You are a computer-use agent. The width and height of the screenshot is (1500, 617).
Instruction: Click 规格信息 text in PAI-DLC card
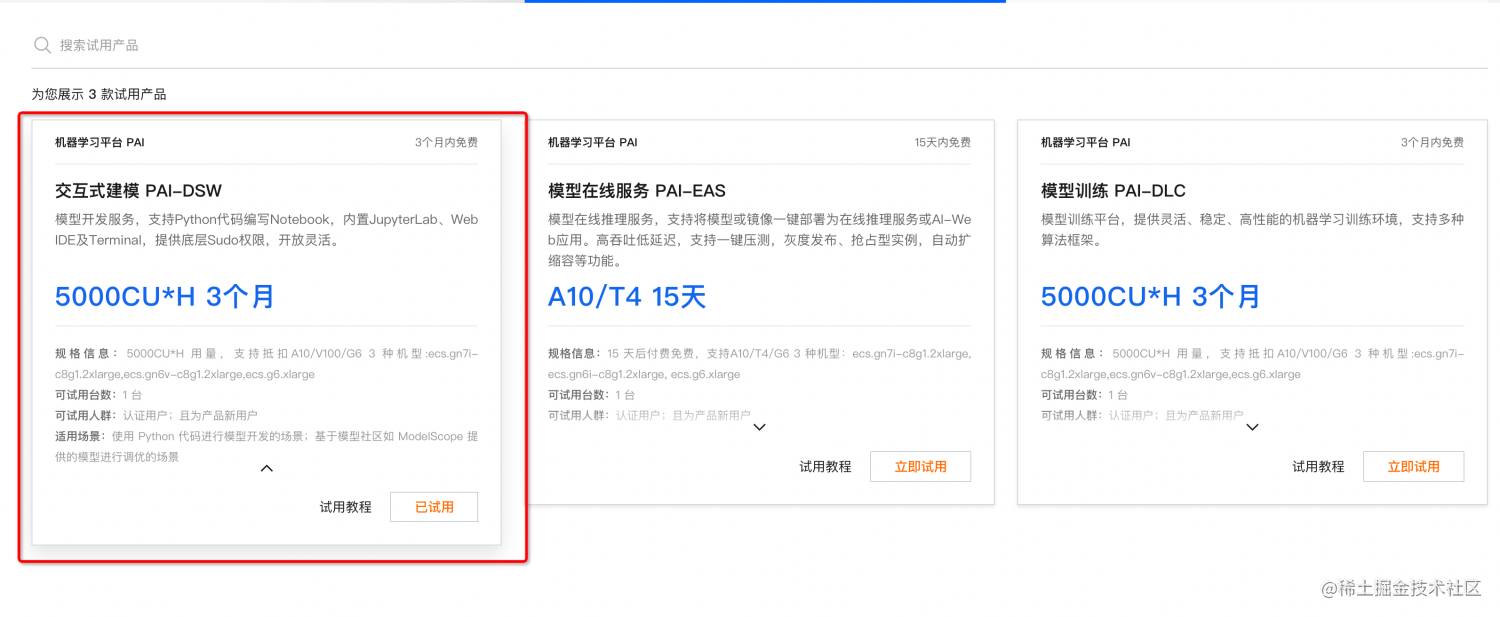pyautogui.click(x=1252, y=364)
